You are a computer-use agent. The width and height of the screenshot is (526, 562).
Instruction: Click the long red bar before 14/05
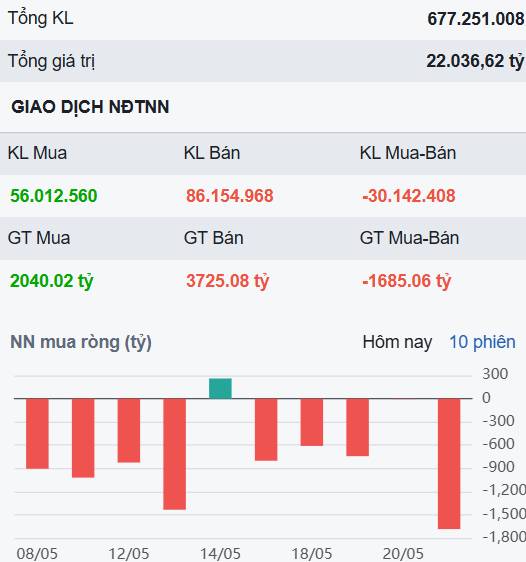point(174,454)
